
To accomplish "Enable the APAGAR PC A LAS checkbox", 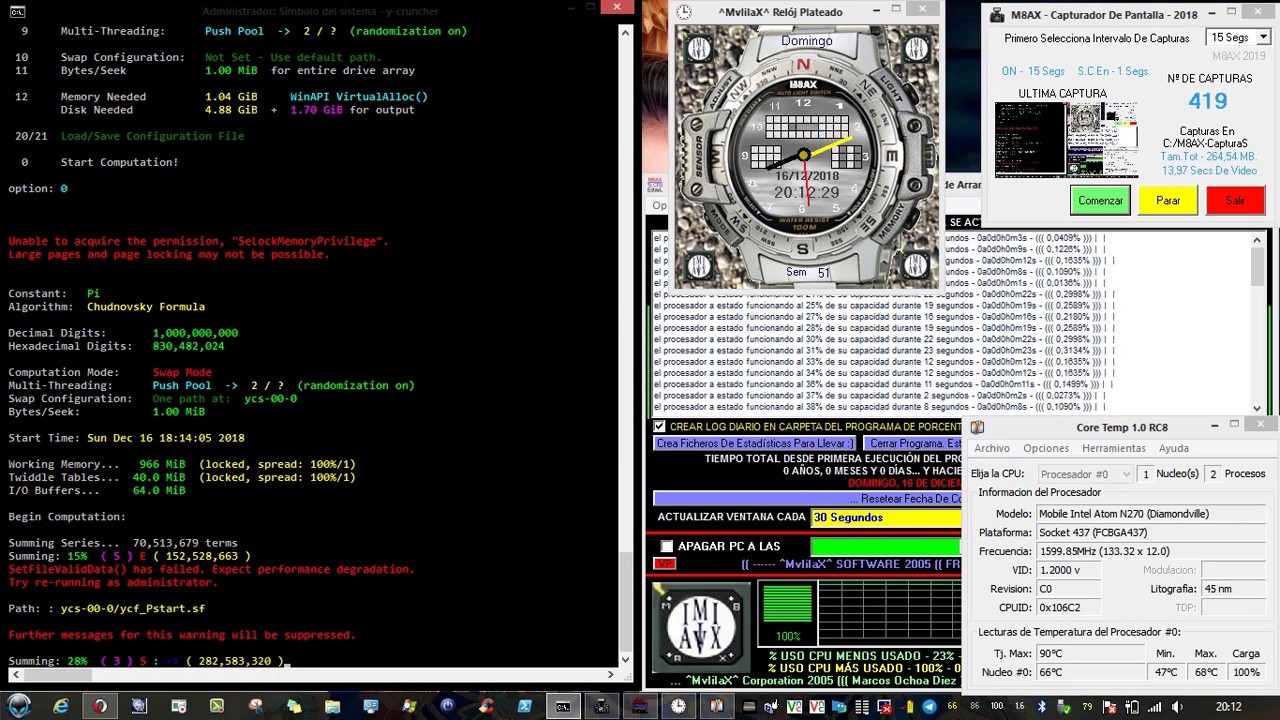I will [x=667, y=546].
